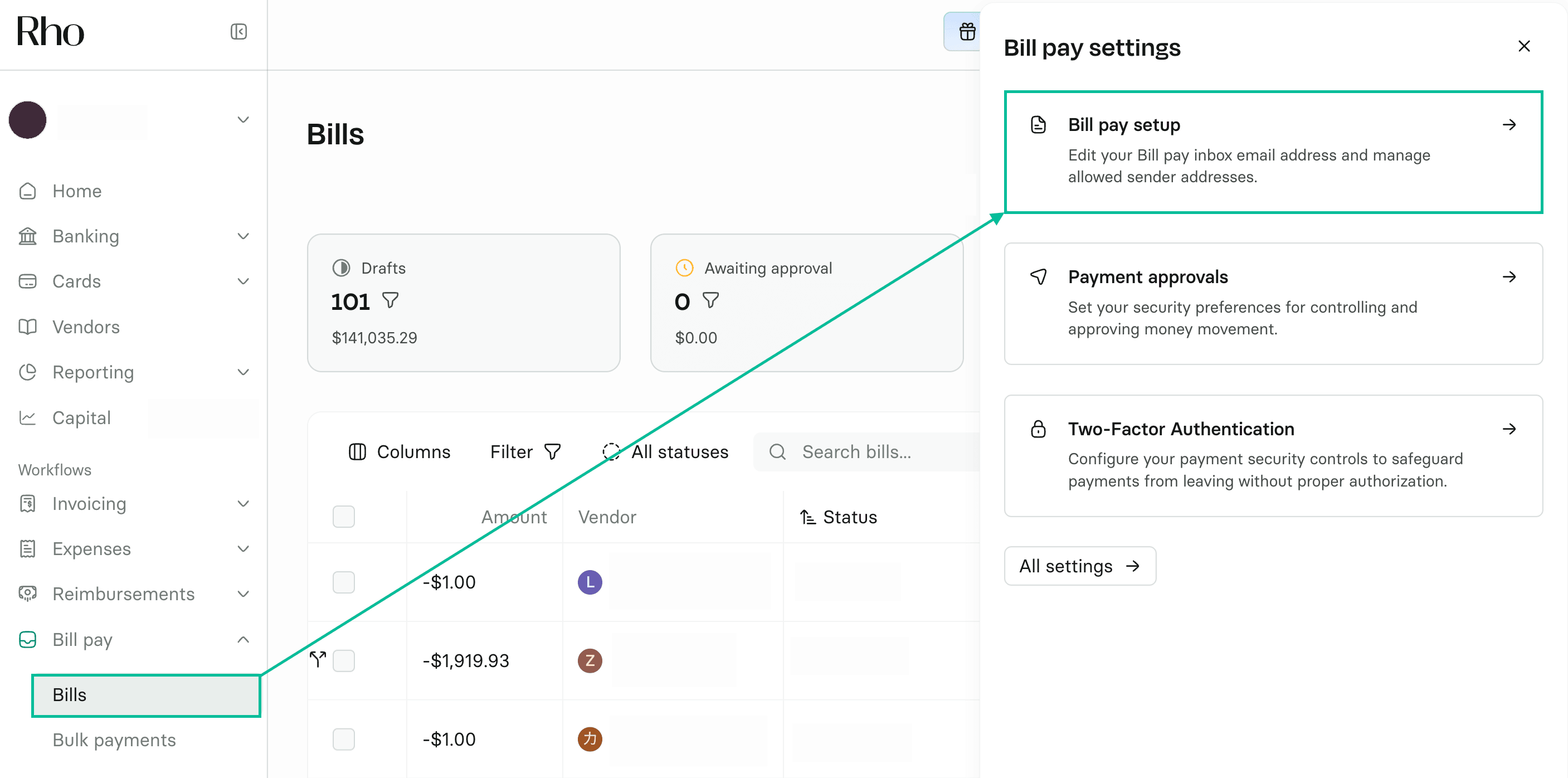The width and height of the screenshot is (1568, 778).
Task: Click the Drafts half-circle status icon
Action: point(342,268)
